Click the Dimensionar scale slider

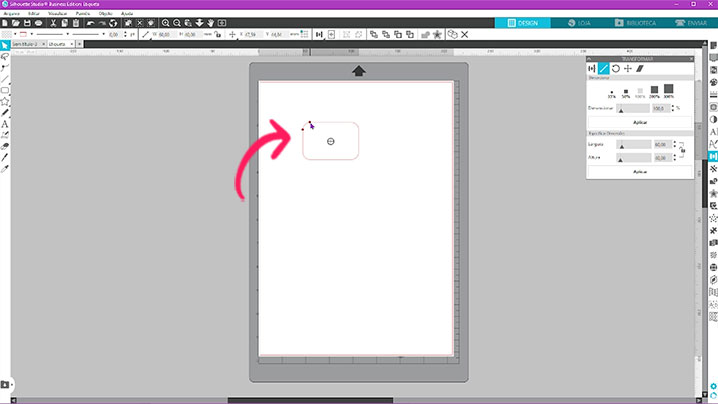[x=633, y=107]
